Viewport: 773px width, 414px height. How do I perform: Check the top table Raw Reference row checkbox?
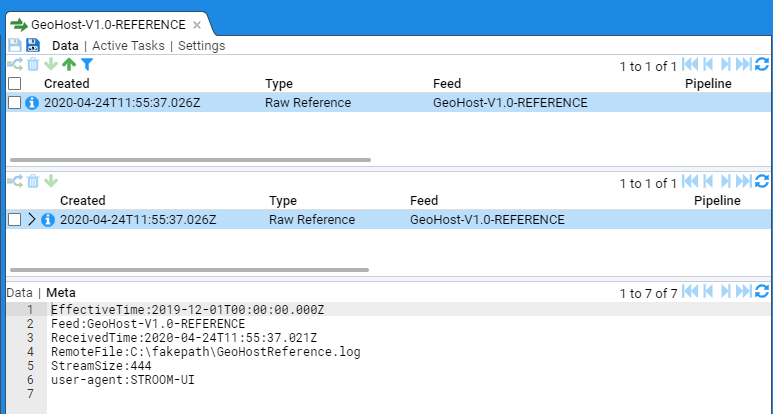14,103
